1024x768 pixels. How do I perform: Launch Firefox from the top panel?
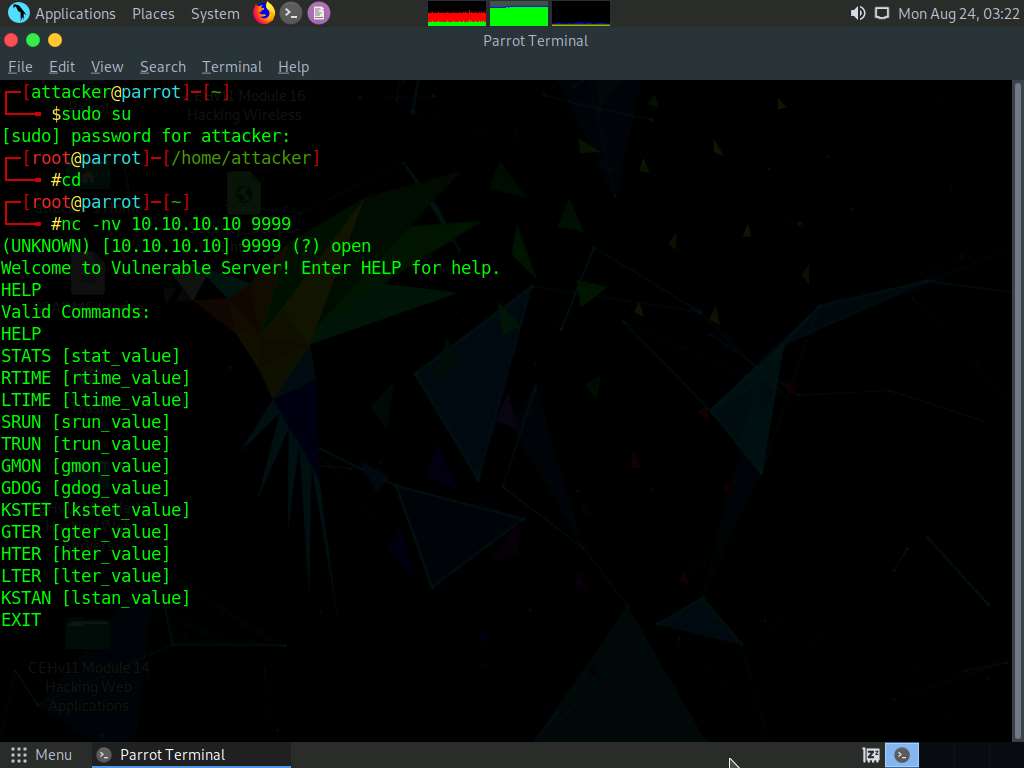pyautogui.click(x=264, y=12)
